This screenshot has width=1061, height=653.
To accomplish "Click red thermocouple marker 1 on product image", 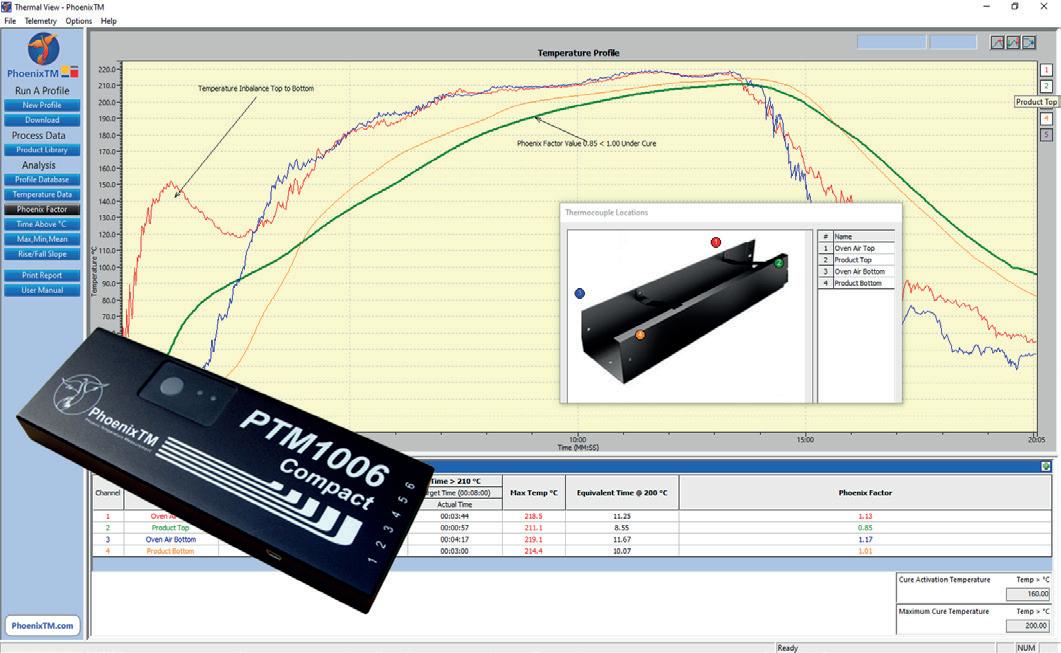I will click(716, 242).
